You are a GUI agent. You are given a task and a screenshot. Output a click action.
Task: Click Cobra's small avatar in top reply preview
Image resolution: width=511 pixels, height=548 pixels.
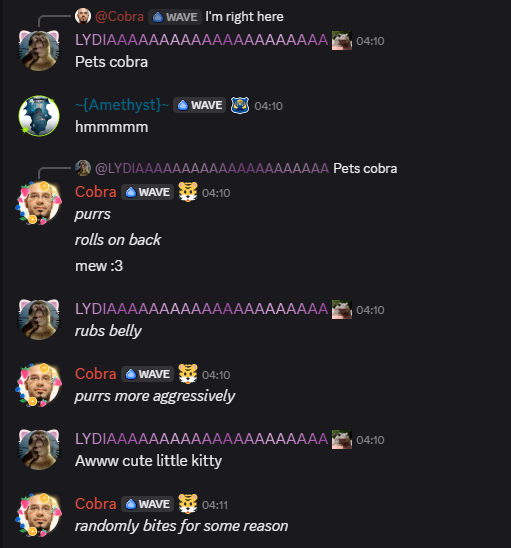(83, 16)
